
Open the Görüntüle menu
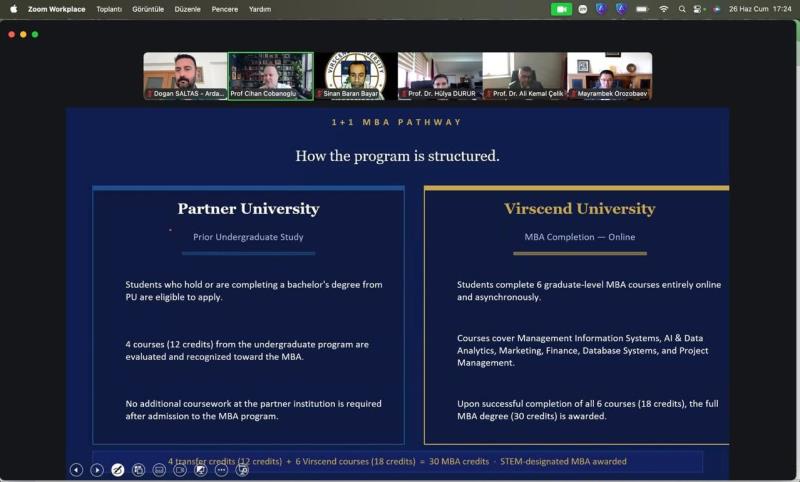point(148,9)
